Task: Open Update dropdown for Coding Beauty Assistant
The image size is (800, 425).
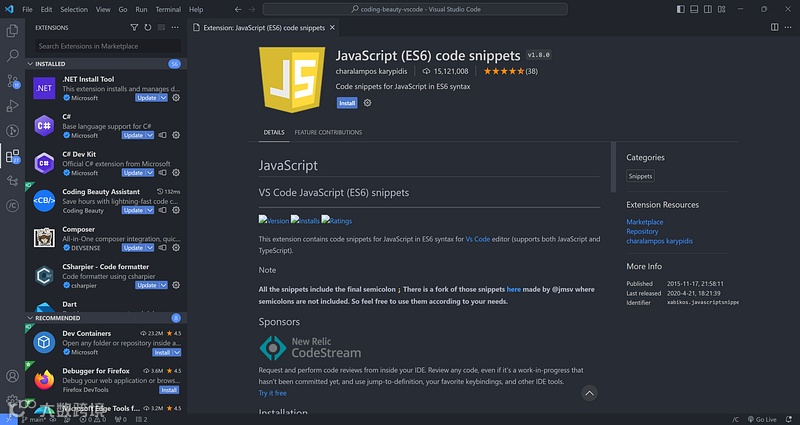Action: tap(150, 210)
